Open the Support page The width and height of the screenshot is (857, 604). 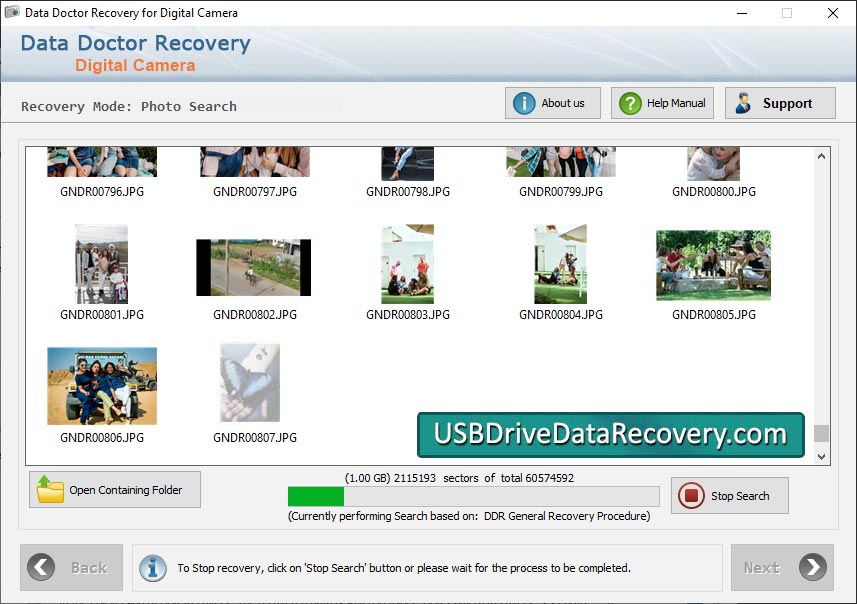pos(780,103)
